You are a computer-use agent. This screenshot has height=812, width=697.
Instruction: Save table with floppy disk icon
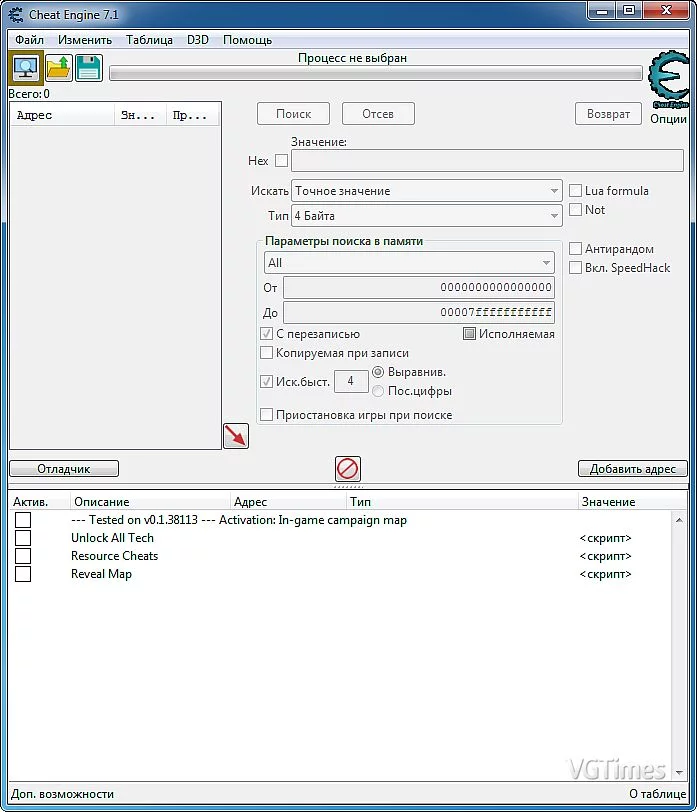tap(89, 68)
